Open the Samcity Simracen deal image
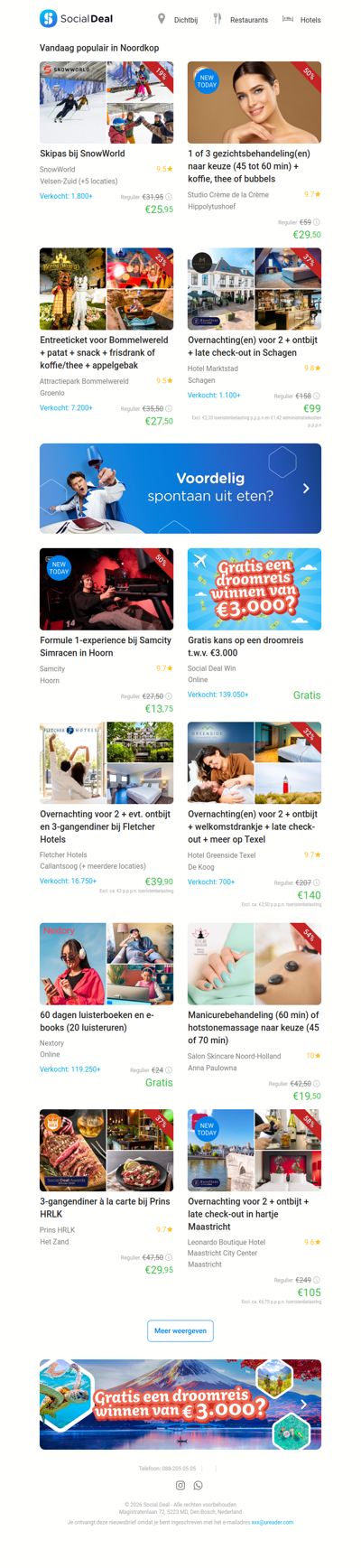Viewport: 361px width, 1568px height. pyautogui.click(x=106, y=589)
